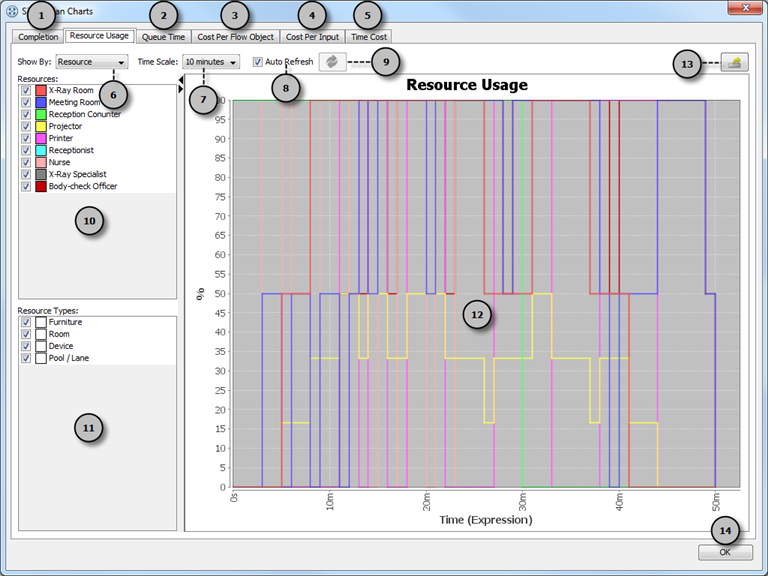Select the Device label in Resource Types
This screenshot has width=768, height=576.
click(x=61, y=346)
